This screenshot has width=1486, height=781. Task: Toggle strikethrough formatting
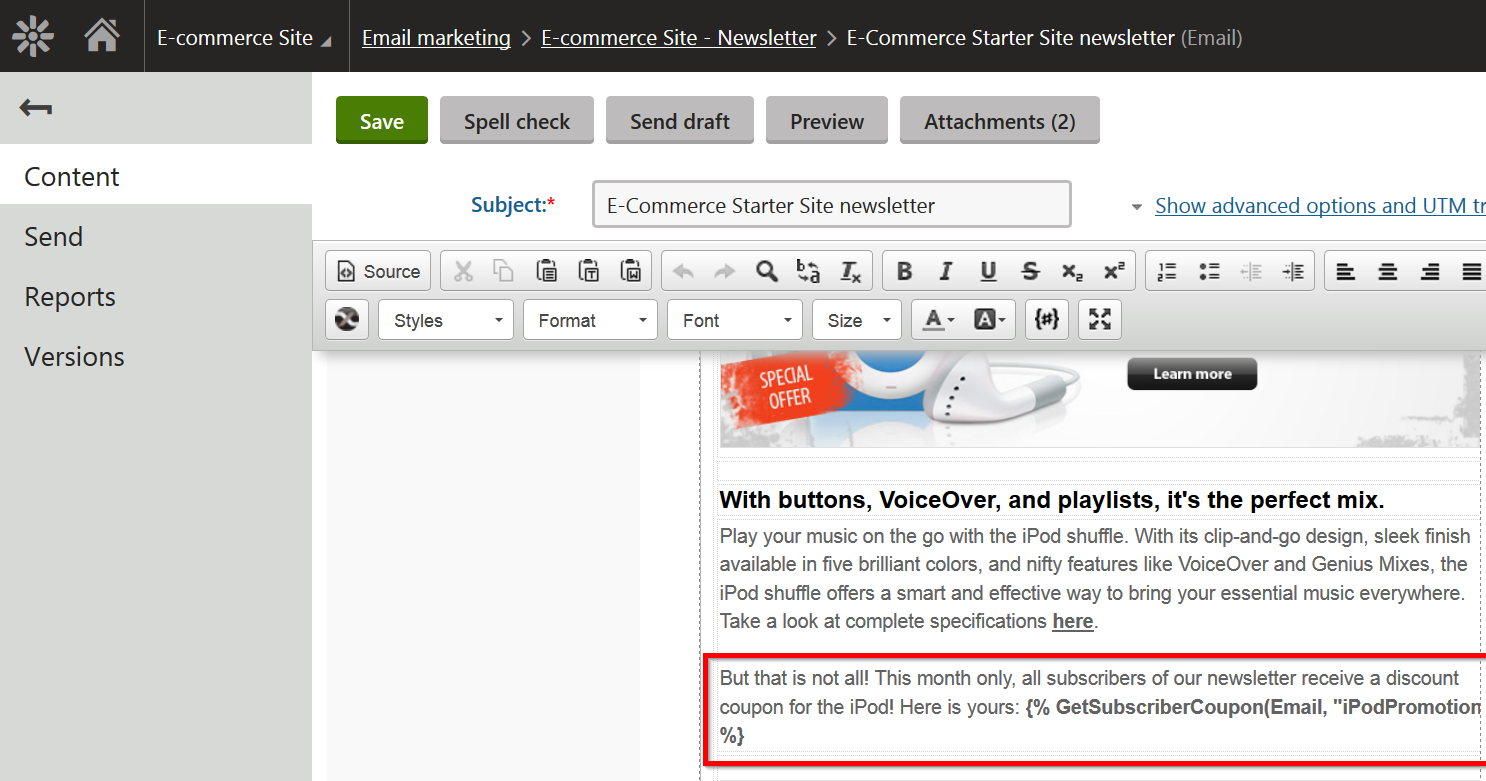tap(1030, 271)
